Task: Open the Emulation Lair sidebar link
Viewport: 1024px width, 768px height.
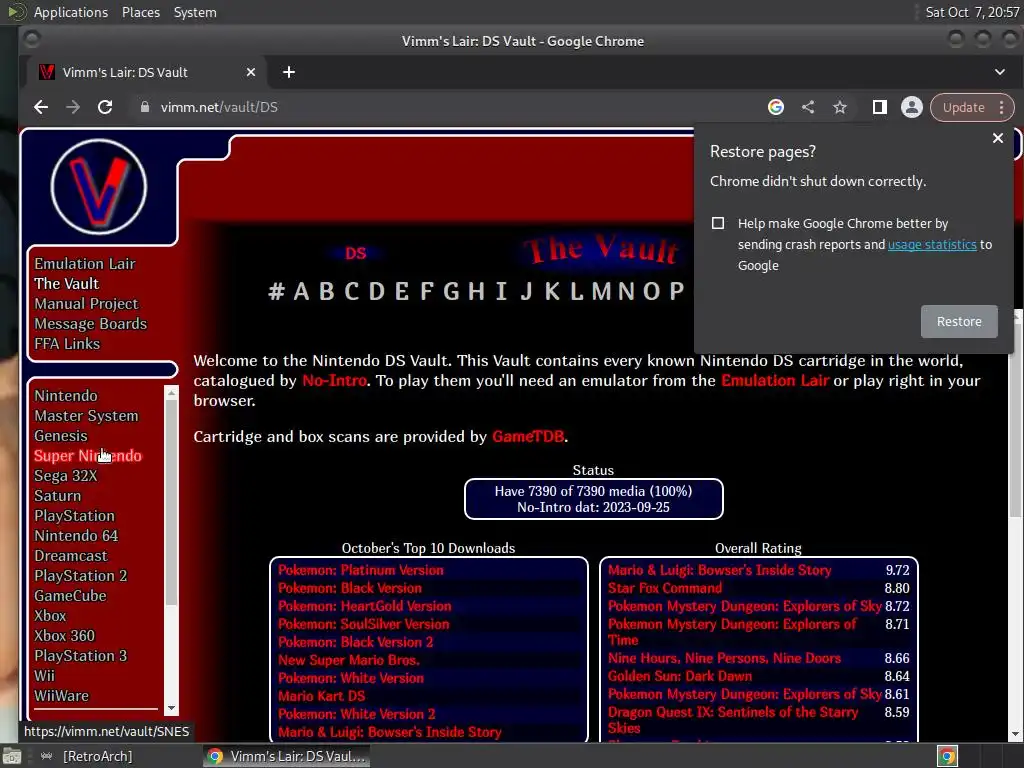Action: click(85, 263)
